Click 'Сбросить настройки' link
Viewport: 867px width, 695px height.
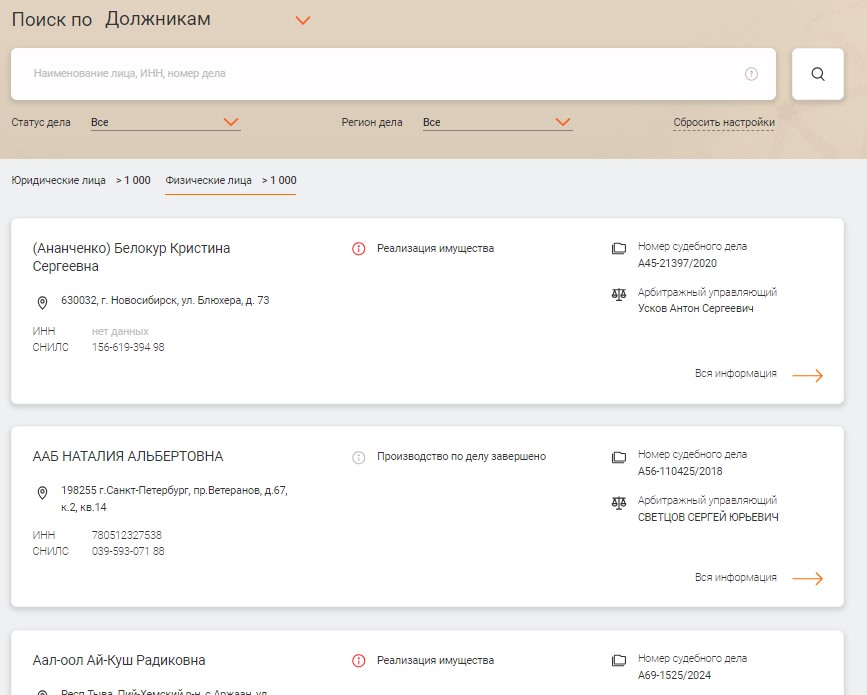(x=724, y=122)
